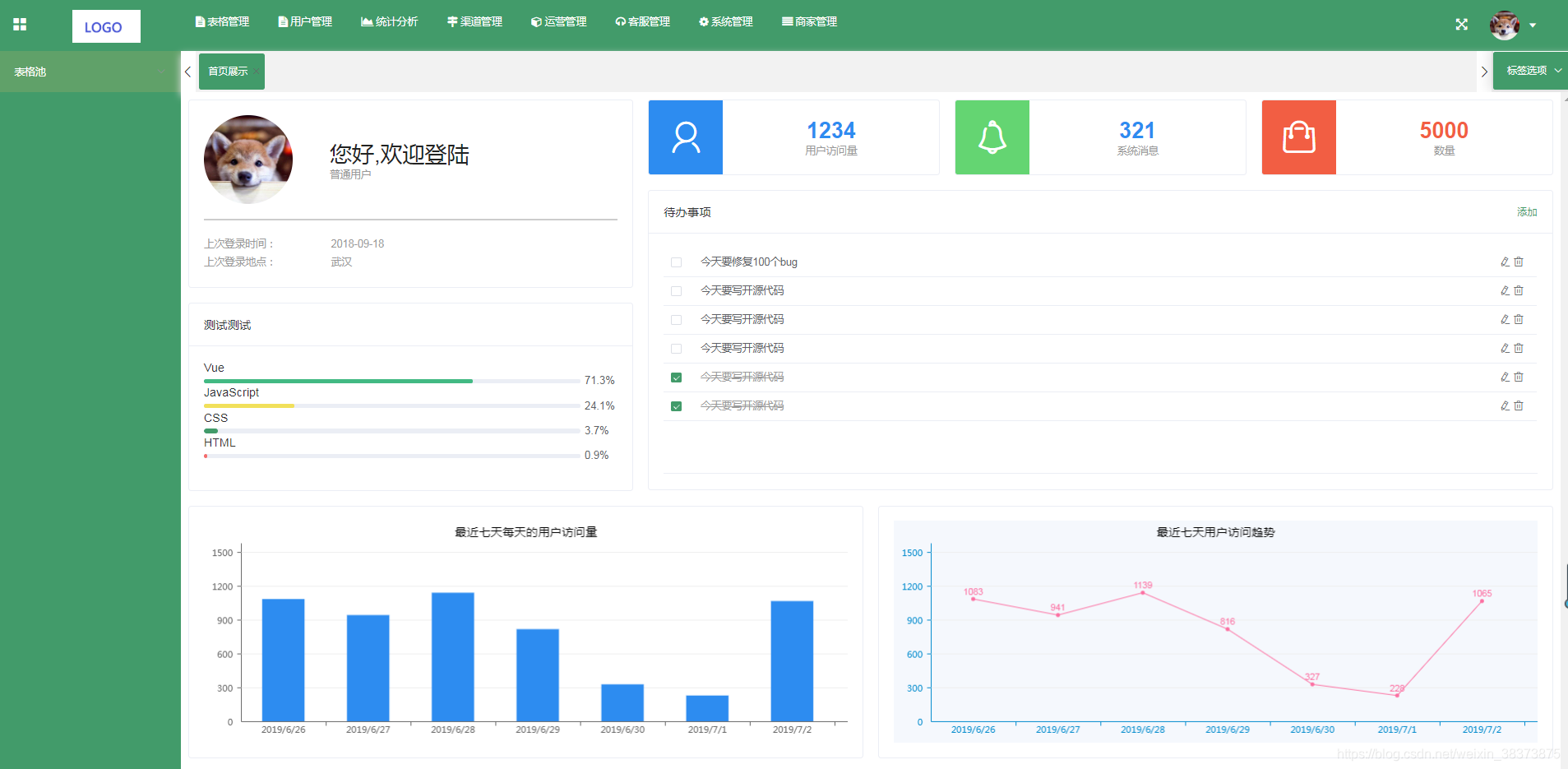Open the 渠道管理 menu
Viewport: 1568px width, 769px height.
pyautogui.click(x=474, y=22)
